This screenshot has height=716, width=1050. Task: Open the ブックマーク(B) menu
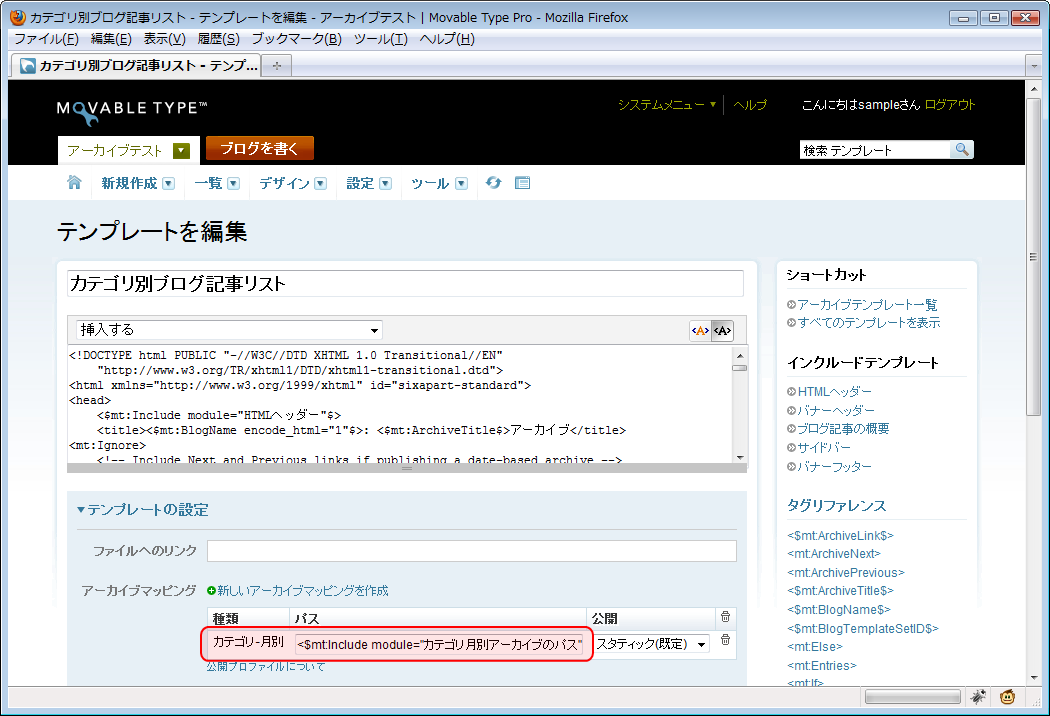click(x=296, y=39)
